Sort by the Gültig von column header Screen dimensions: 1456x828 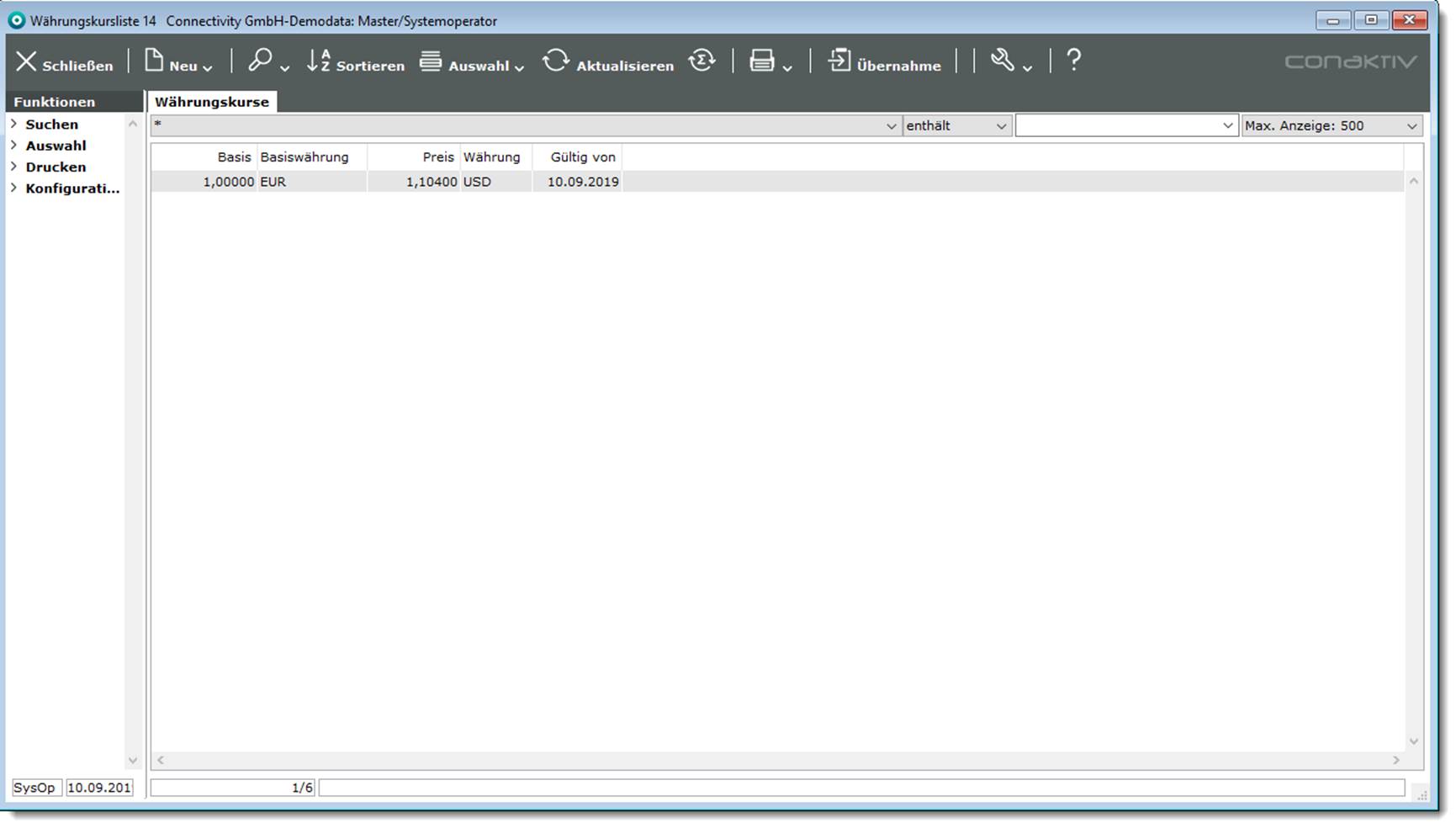click(582, 157)
